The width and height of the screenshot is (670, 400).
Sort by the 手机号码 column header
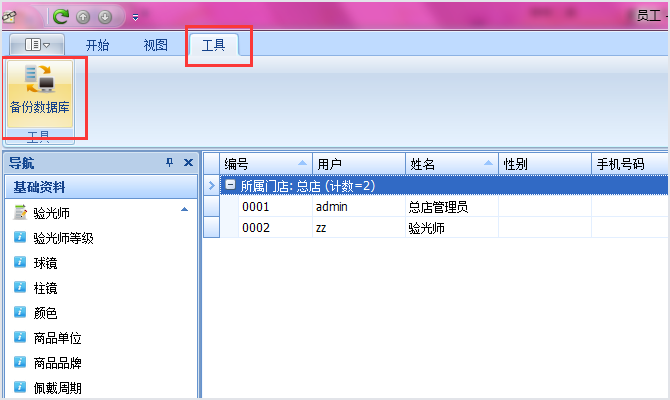(630, 164)
